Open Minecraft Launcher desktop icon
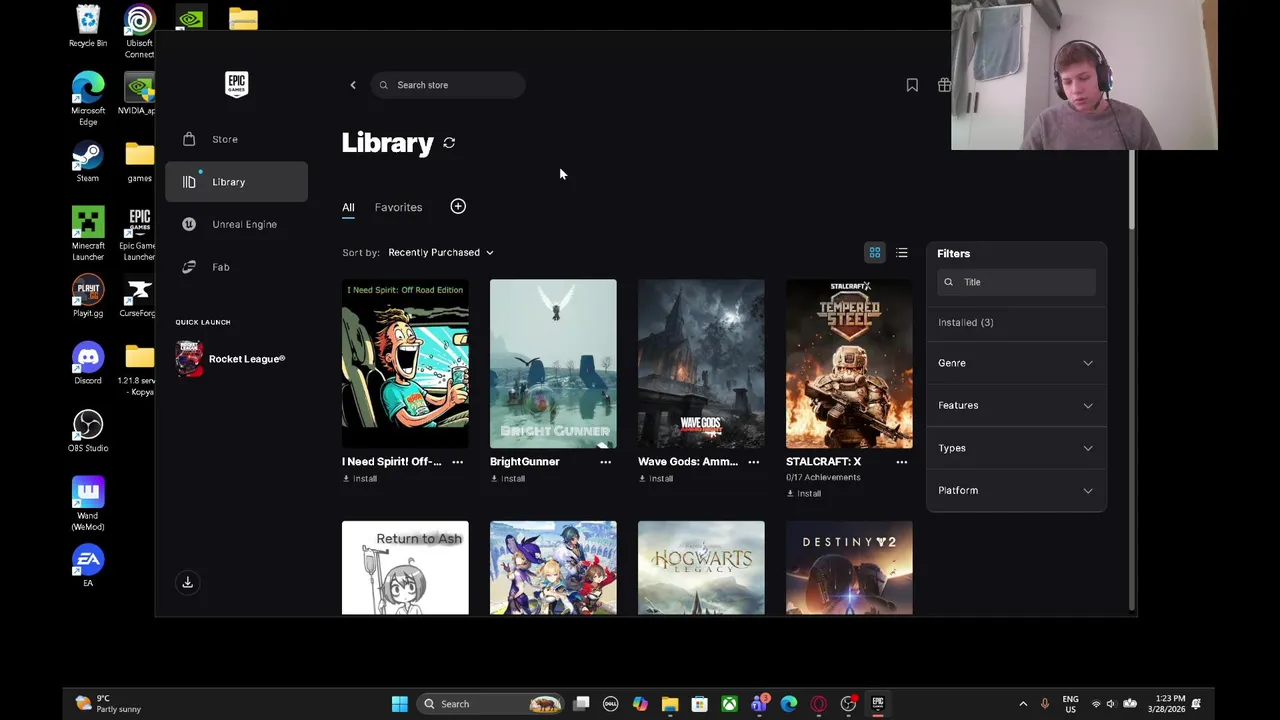Screen dimensions: 1280x720 pyautogui.click(x=88, y=234)
